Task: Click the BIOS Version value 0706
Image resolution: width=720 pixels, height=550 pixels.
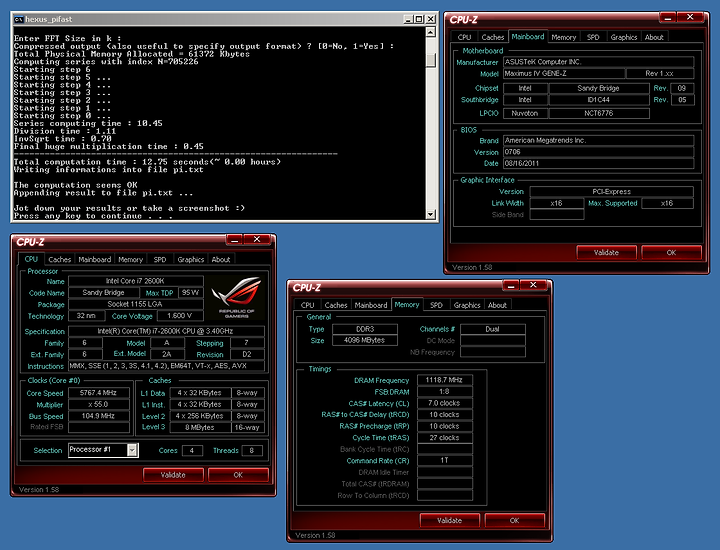Action: [x=598, y=152]
